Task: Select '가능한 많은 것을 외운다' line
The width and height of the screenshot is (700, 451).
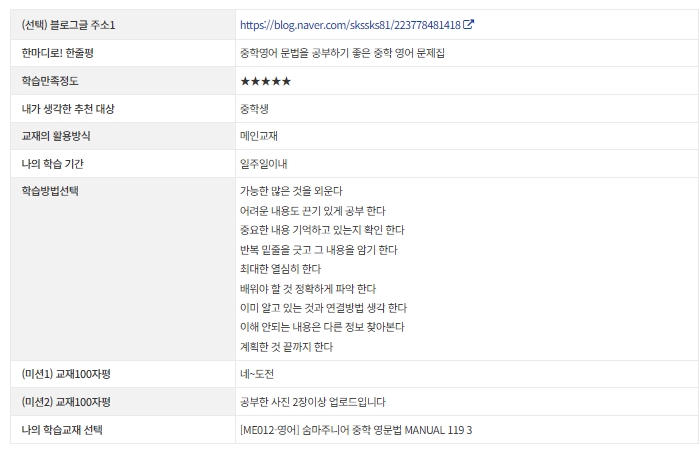Action: pos(291,191)
